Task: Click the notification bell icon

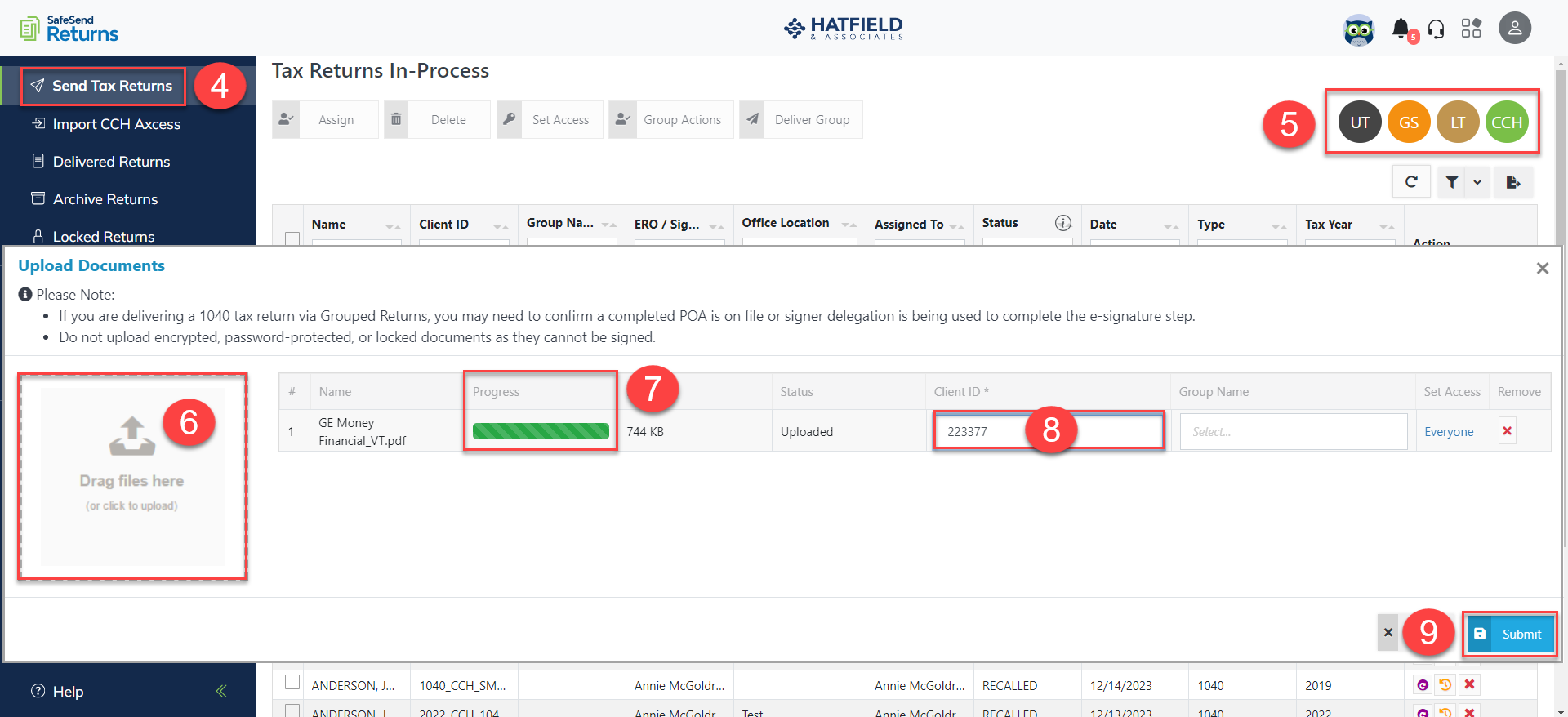Action: pos(1401,29)
